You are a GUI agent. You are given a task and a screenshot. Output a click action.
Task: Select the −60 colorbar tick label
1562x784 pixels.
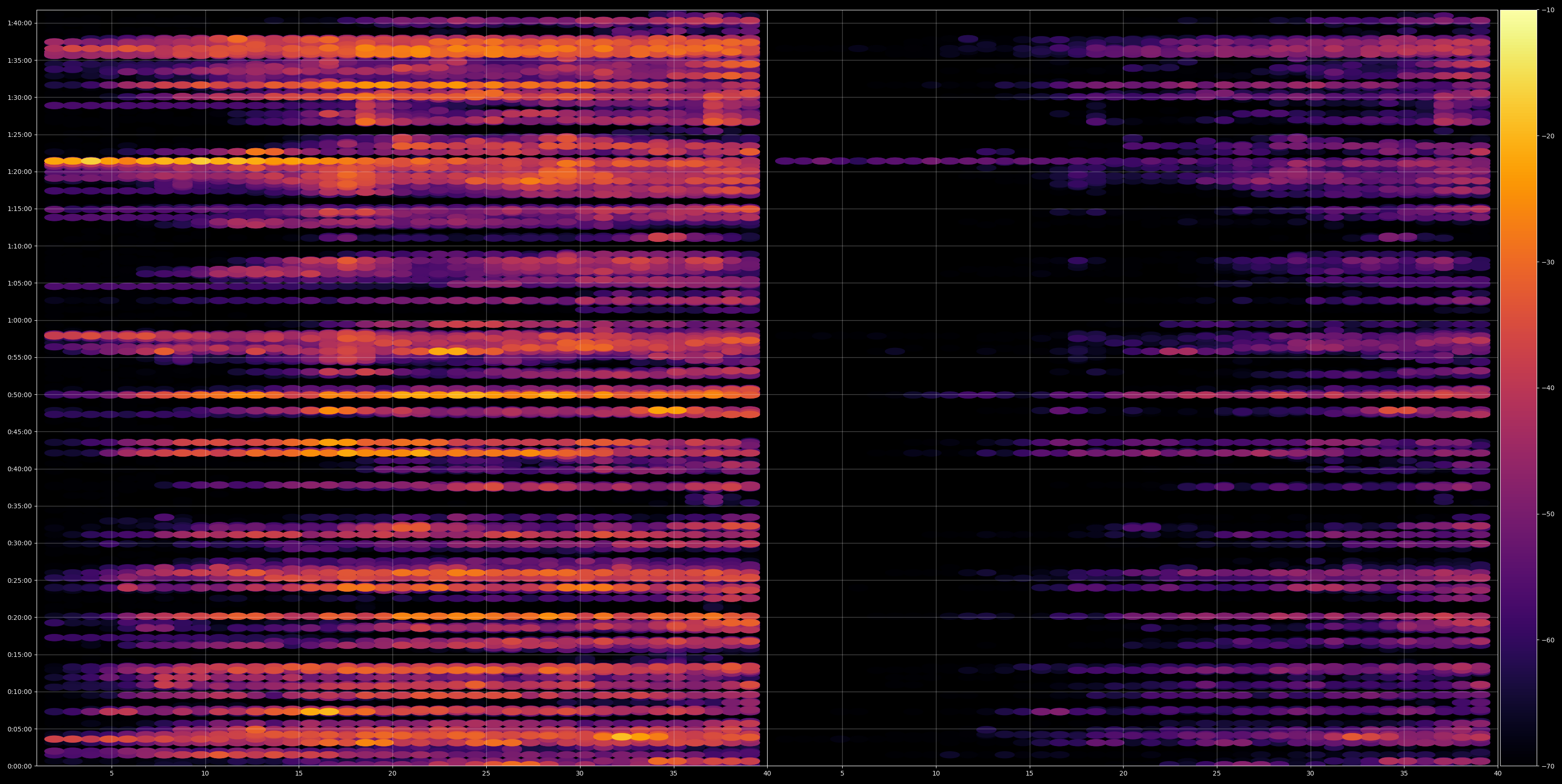(1549, 640)
